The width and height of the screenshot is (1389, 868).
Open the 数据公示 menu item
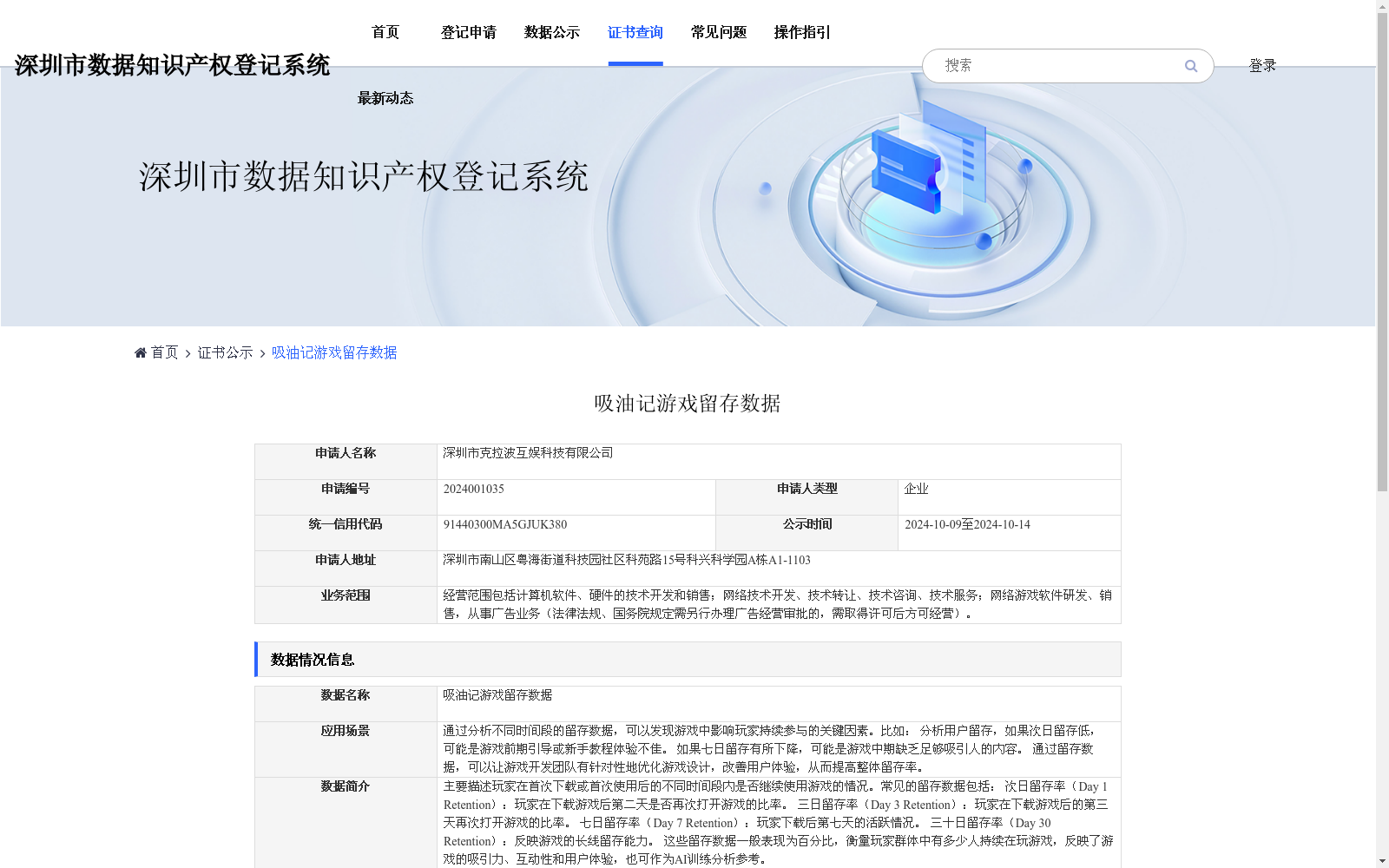tap(552, 32)
